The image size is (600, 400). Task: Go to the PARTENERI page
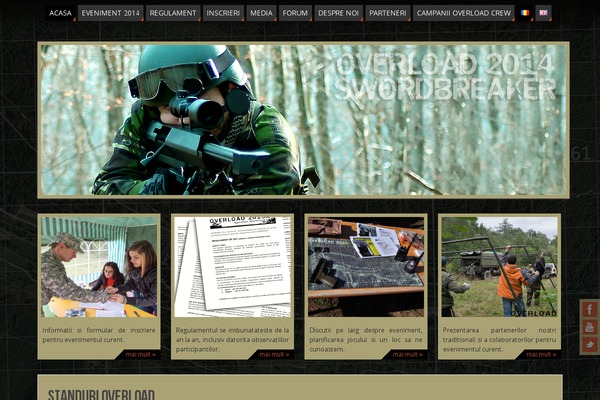[388, 13]
